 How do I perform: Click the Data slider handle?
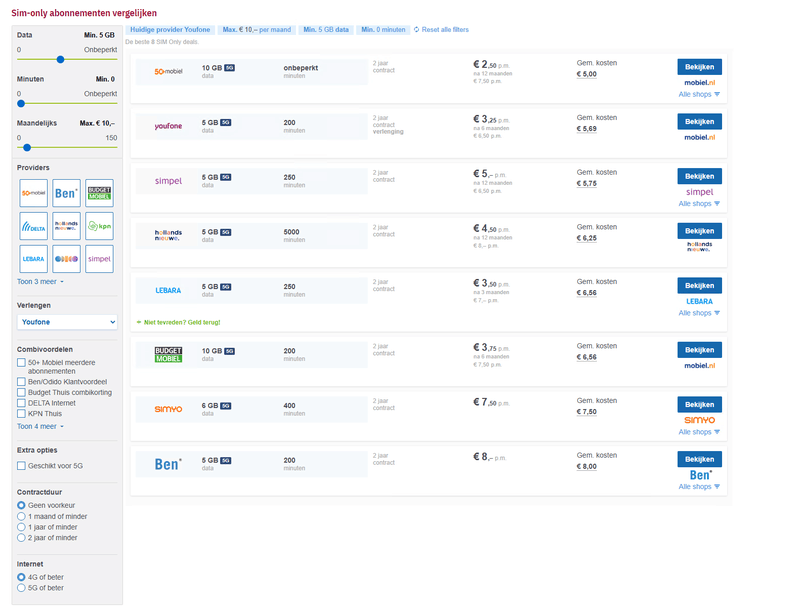tap(60, 59)
